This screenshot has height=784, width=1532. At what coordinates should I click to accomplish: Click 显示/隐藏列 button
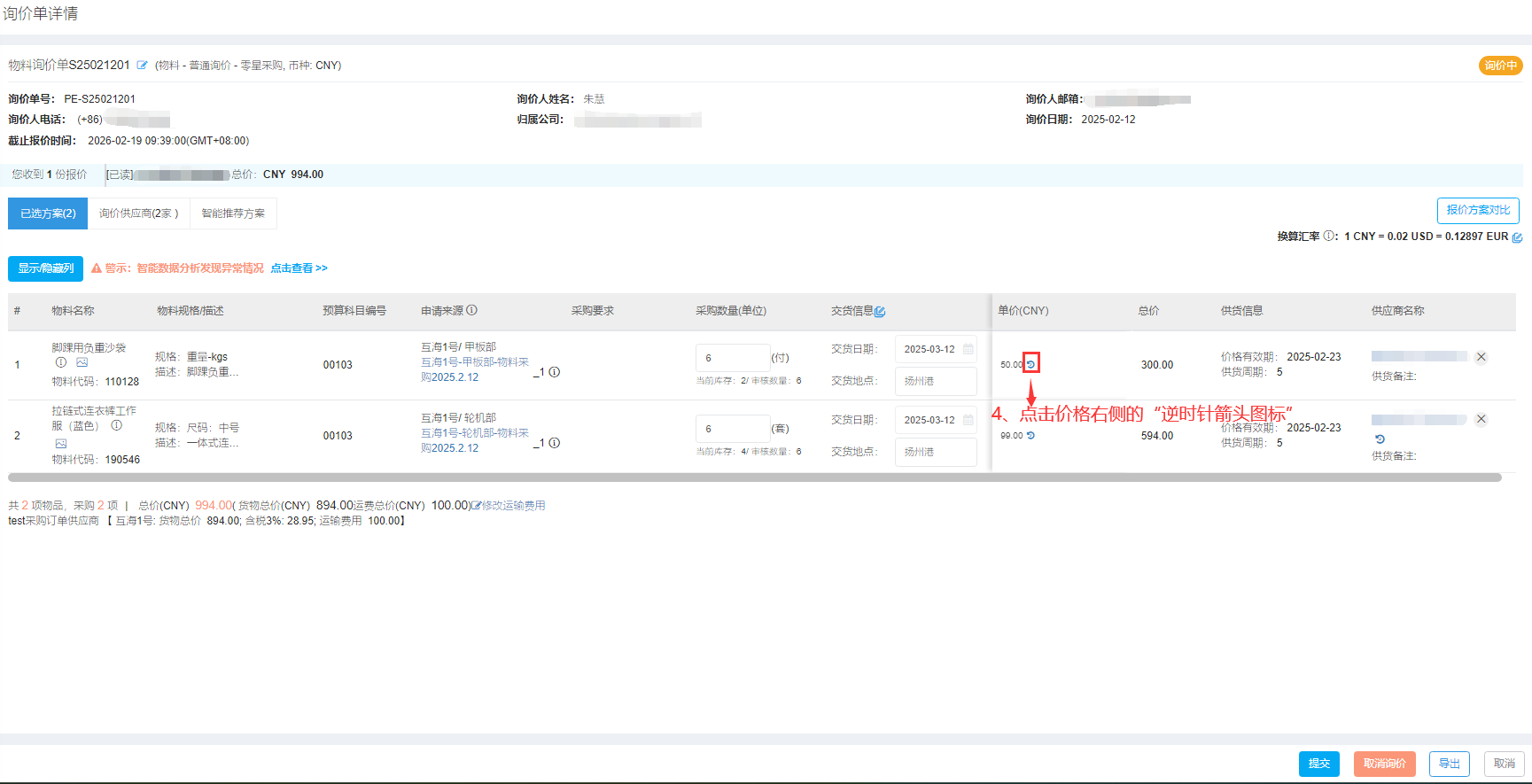pyautogui.click(x=46, y=268)
